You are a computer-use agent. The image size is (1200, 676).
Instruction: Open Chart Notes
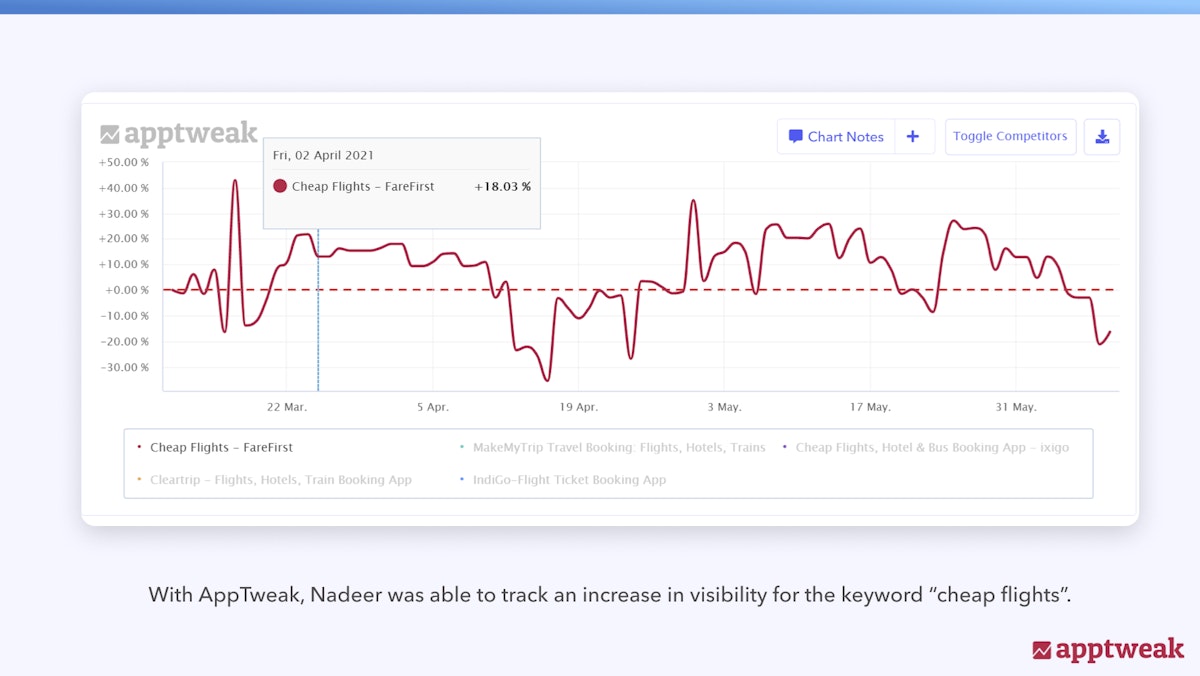(846, 136)
